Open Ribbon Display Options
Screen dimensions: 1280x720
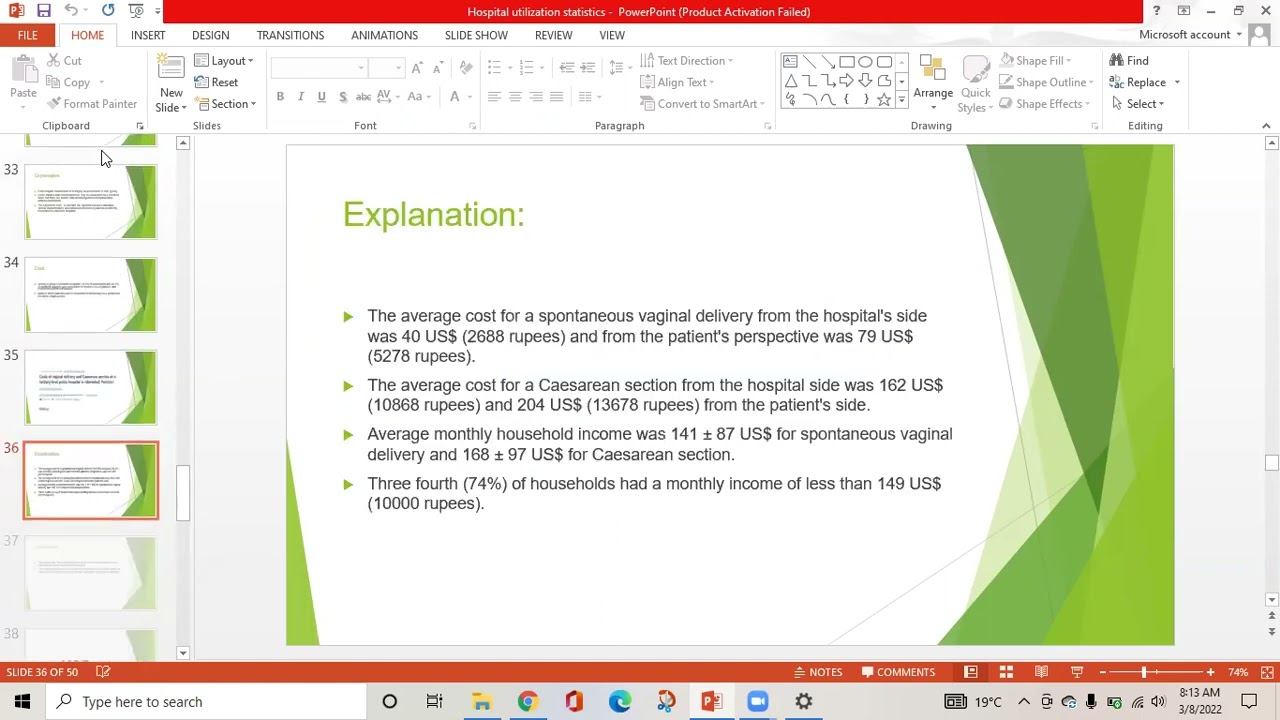1183,11
